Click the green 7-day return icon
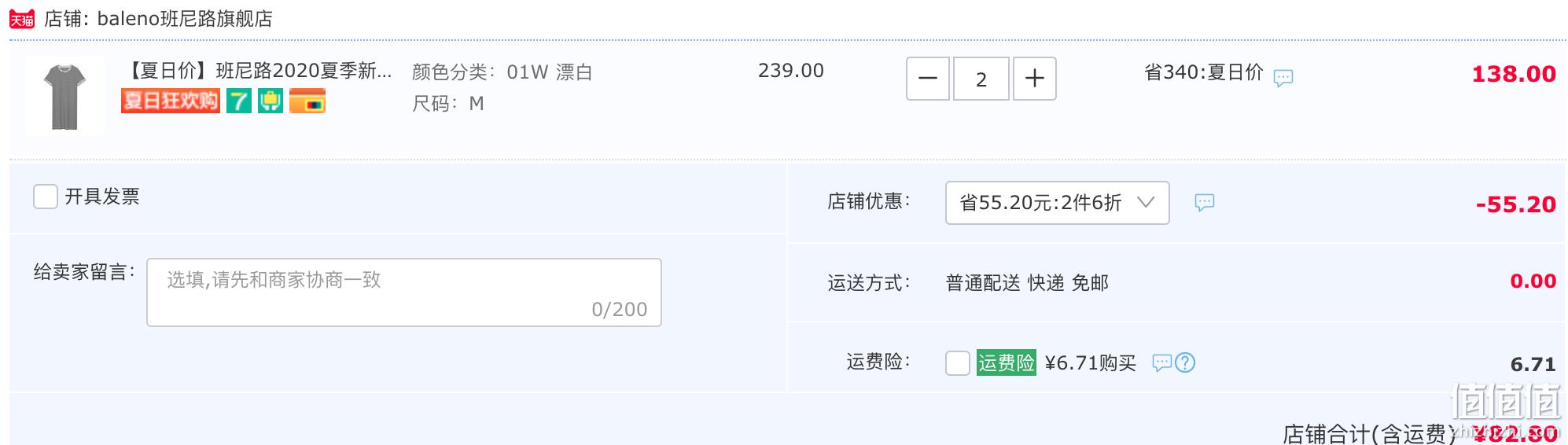 239,101
